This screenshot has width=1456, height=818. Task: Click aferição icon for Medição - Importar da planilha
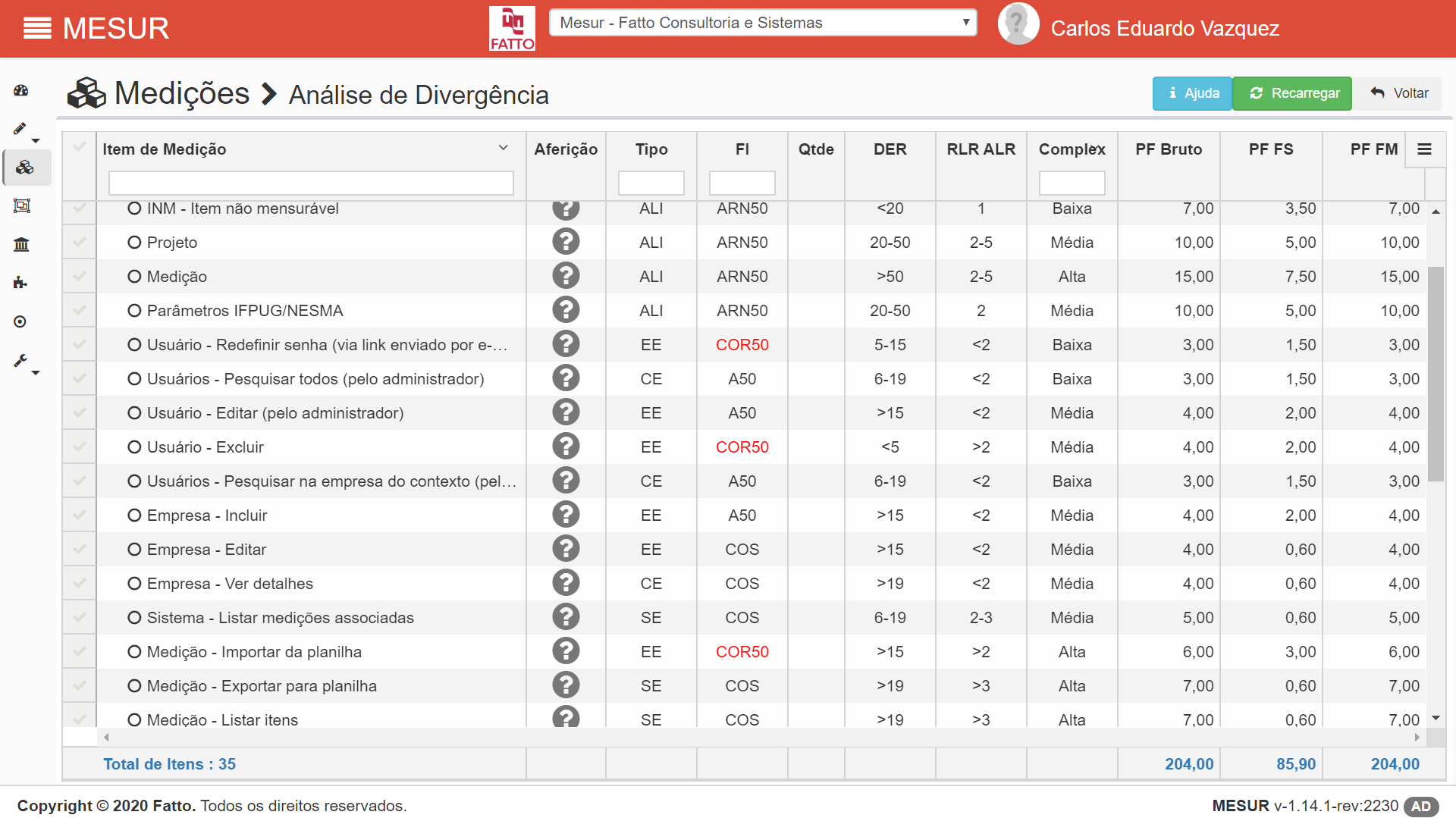(566, 651)
